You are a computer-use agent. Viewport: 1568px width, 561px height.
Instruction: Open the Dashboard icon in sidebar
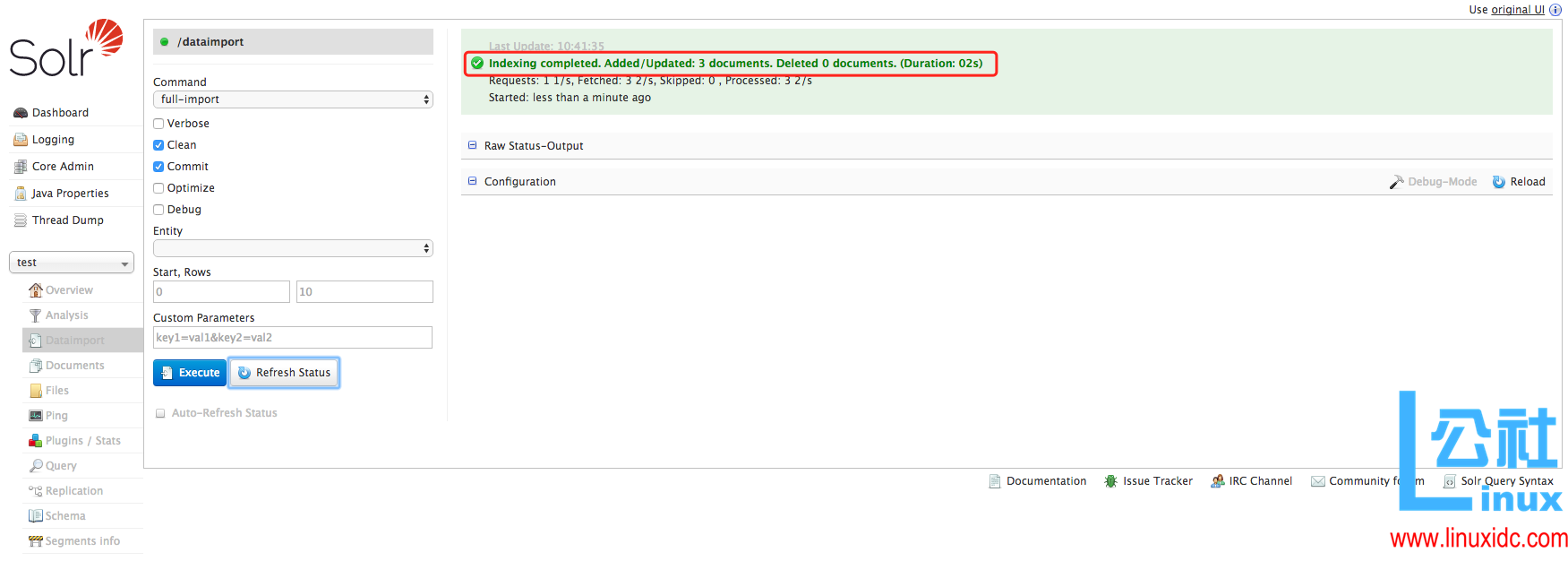pos(21,113)
